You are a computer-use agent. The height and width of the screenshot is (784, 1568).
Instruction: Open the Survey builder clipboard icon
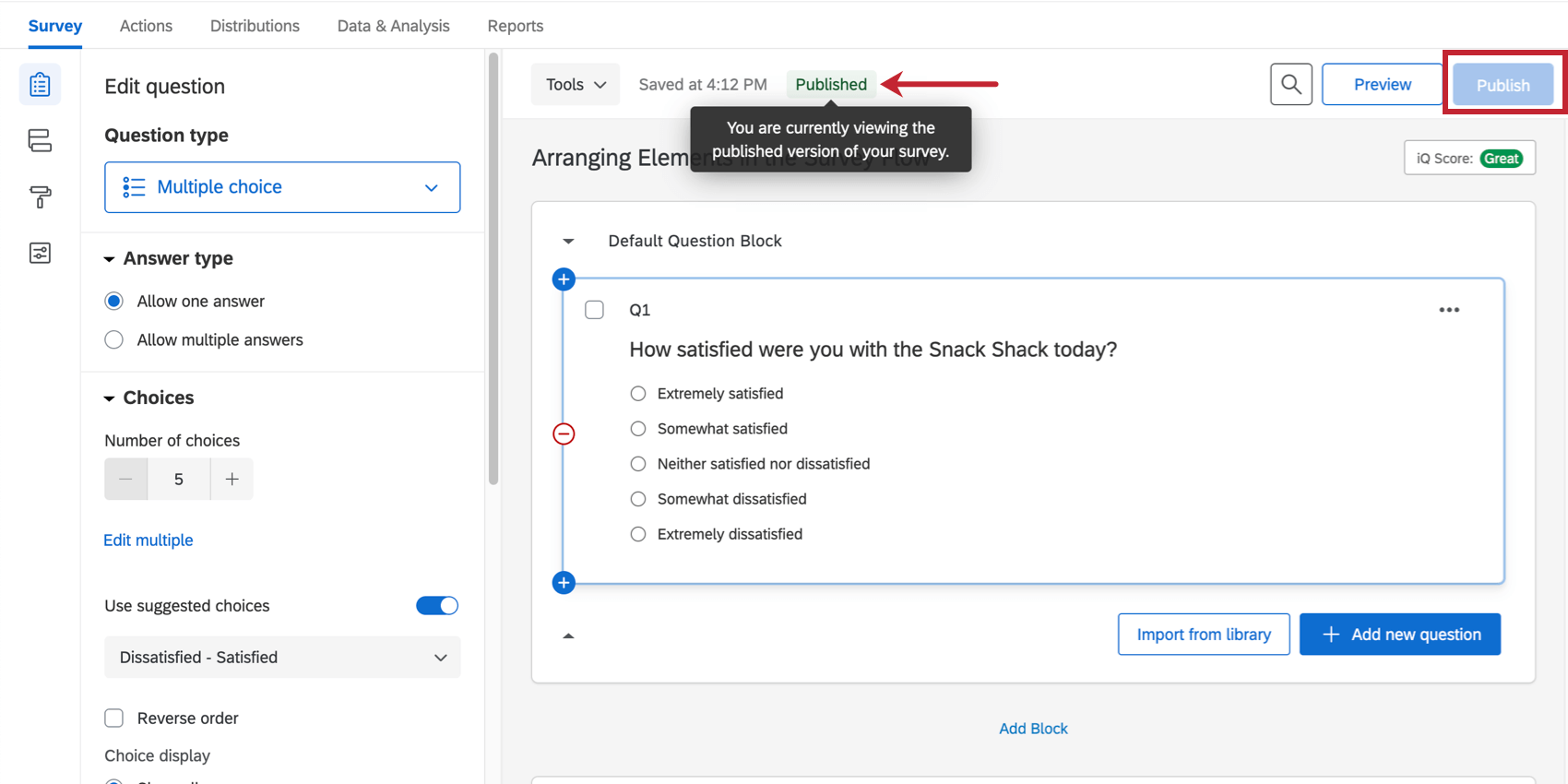click(40, 85)
